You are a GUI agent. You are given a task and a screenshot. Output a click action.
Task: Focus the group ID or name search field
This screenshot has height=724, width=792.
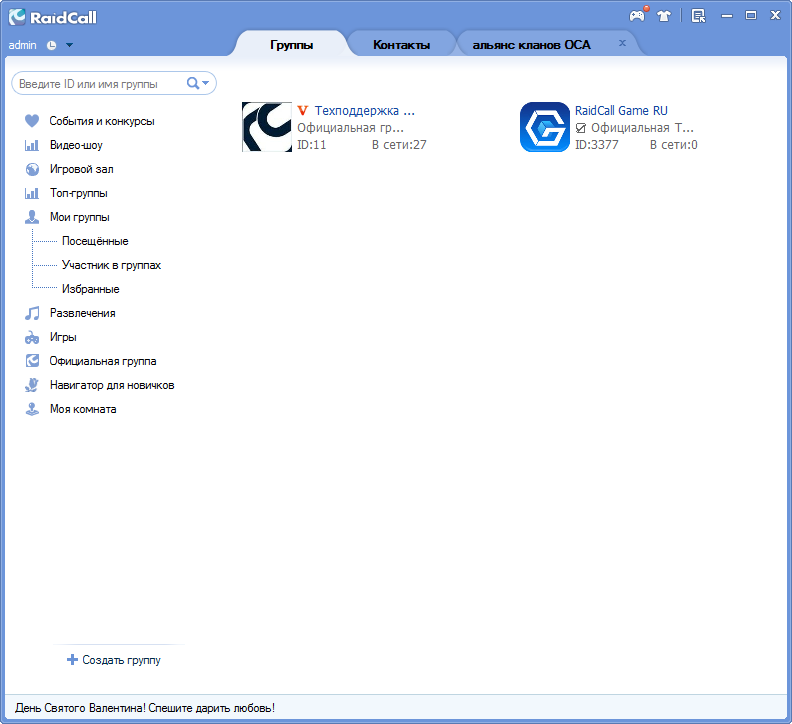click(101, 83)
